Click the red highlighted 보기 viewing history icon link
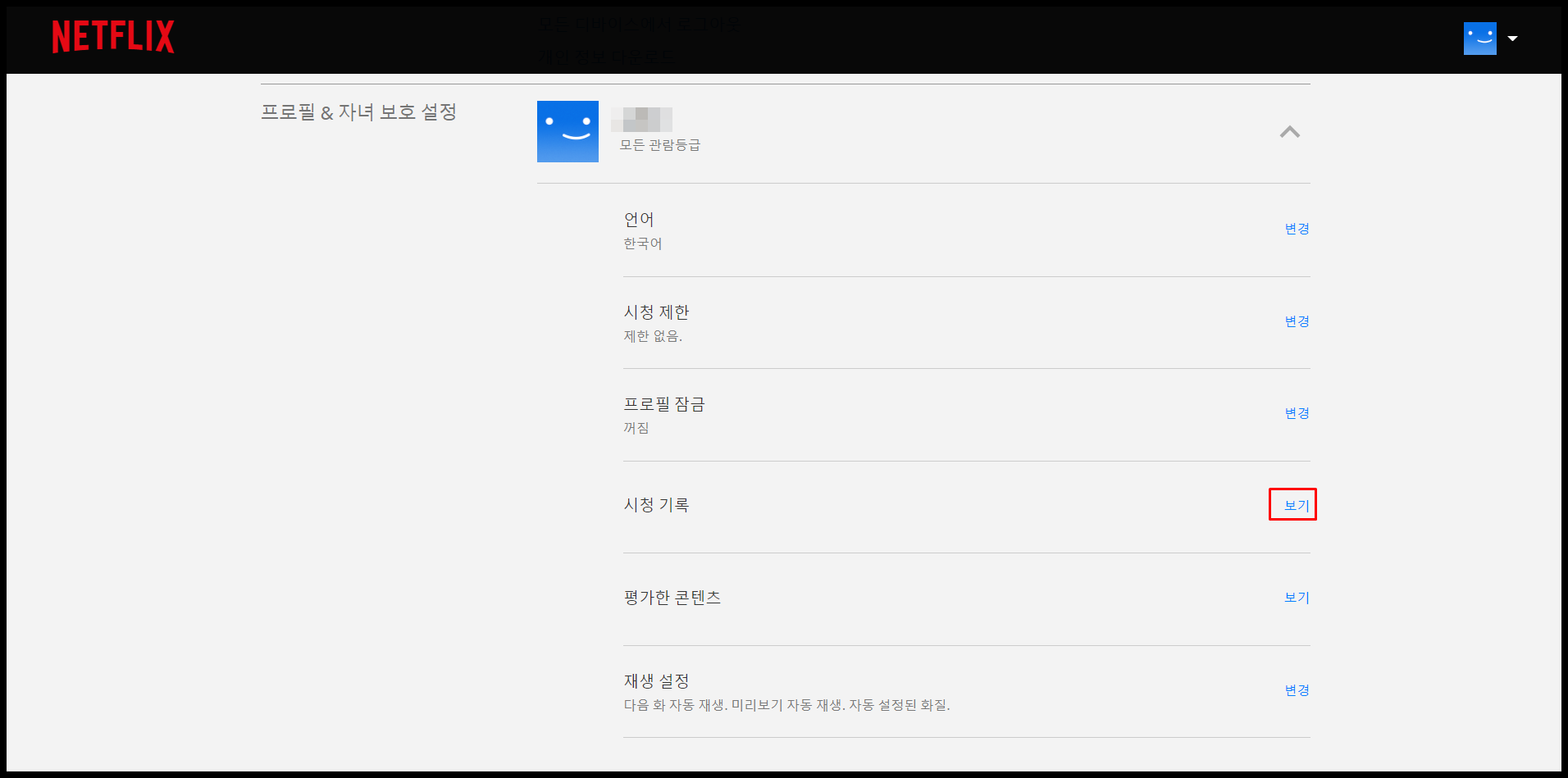The image size is (1568, 778). [x=1292, y=505]
